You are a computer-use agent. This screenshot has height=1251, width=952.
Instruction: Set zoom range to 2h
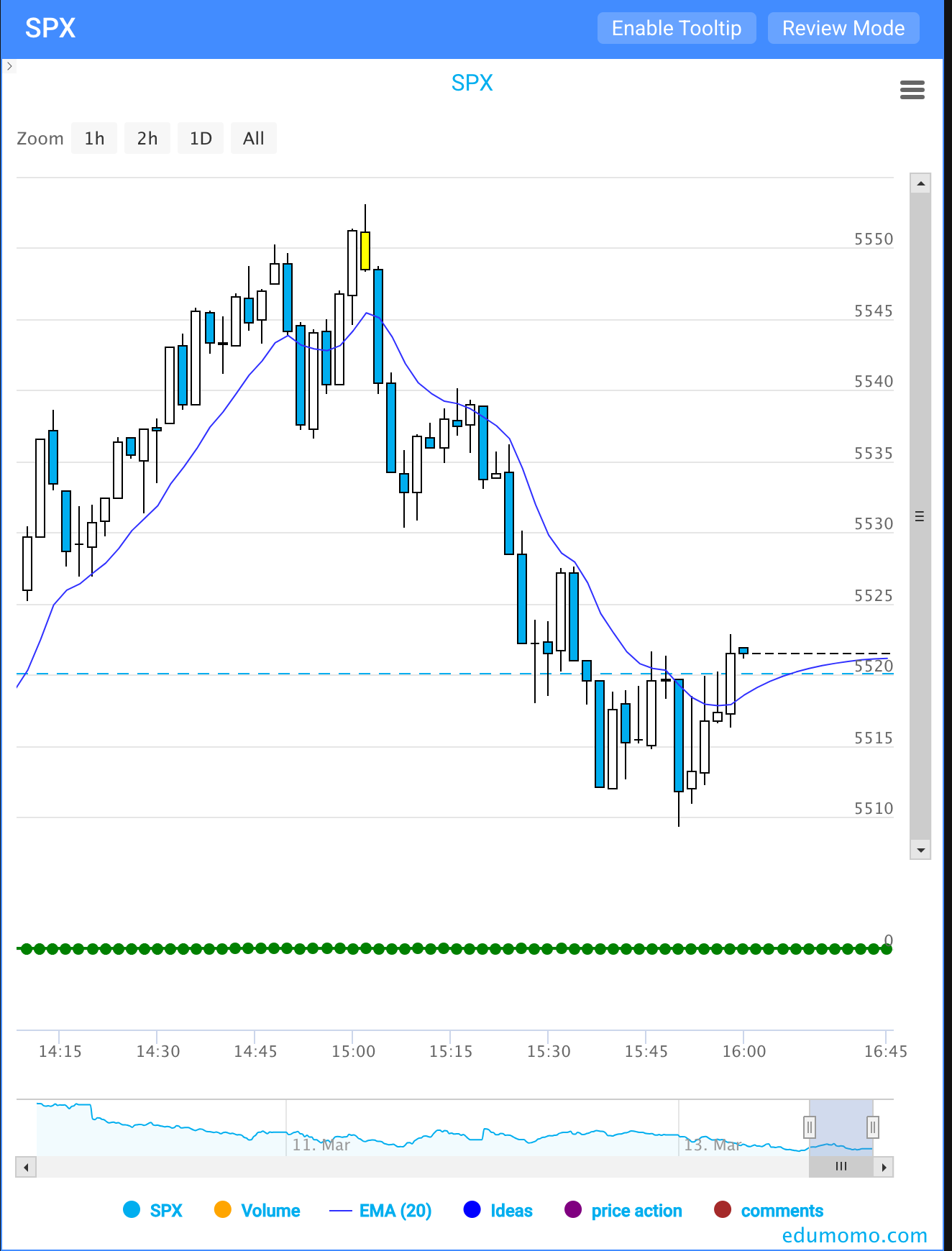pos(147,138)
